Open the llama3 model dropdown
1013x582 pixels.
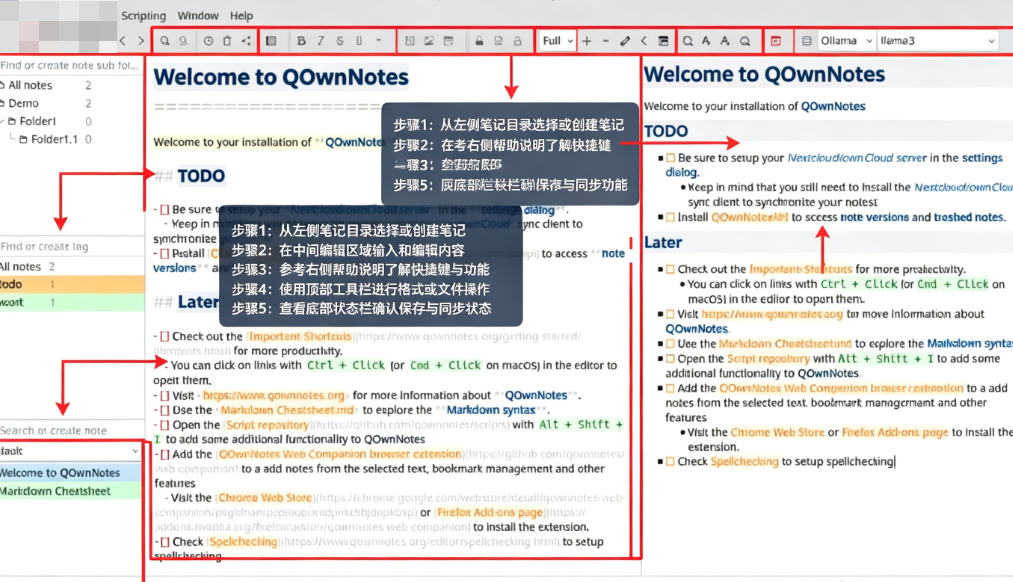tap(937, 41)
